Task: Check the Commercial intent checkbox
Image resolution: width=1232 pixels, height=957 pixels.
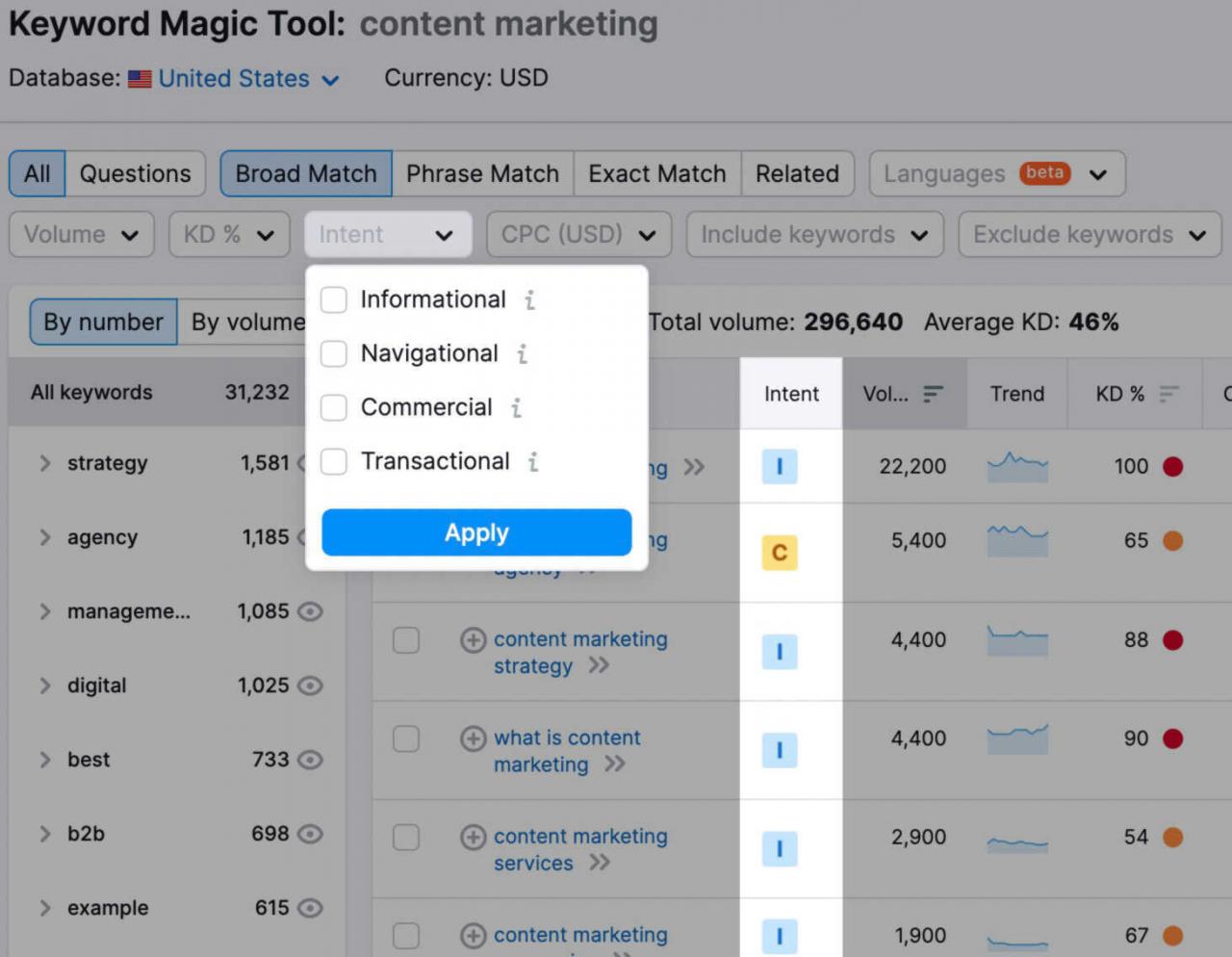Action: [x=333, y=407]
